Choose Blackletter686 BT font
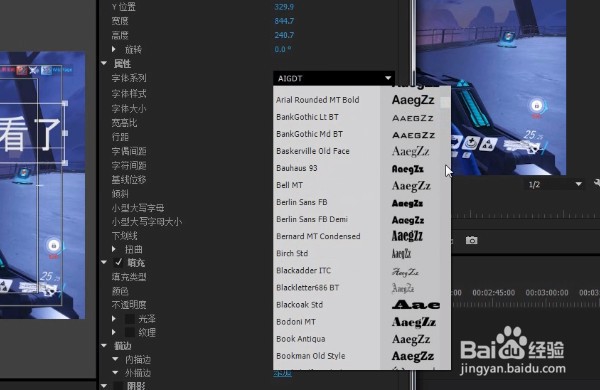This screenshot has width=600, height=390. tap(307, 288)
